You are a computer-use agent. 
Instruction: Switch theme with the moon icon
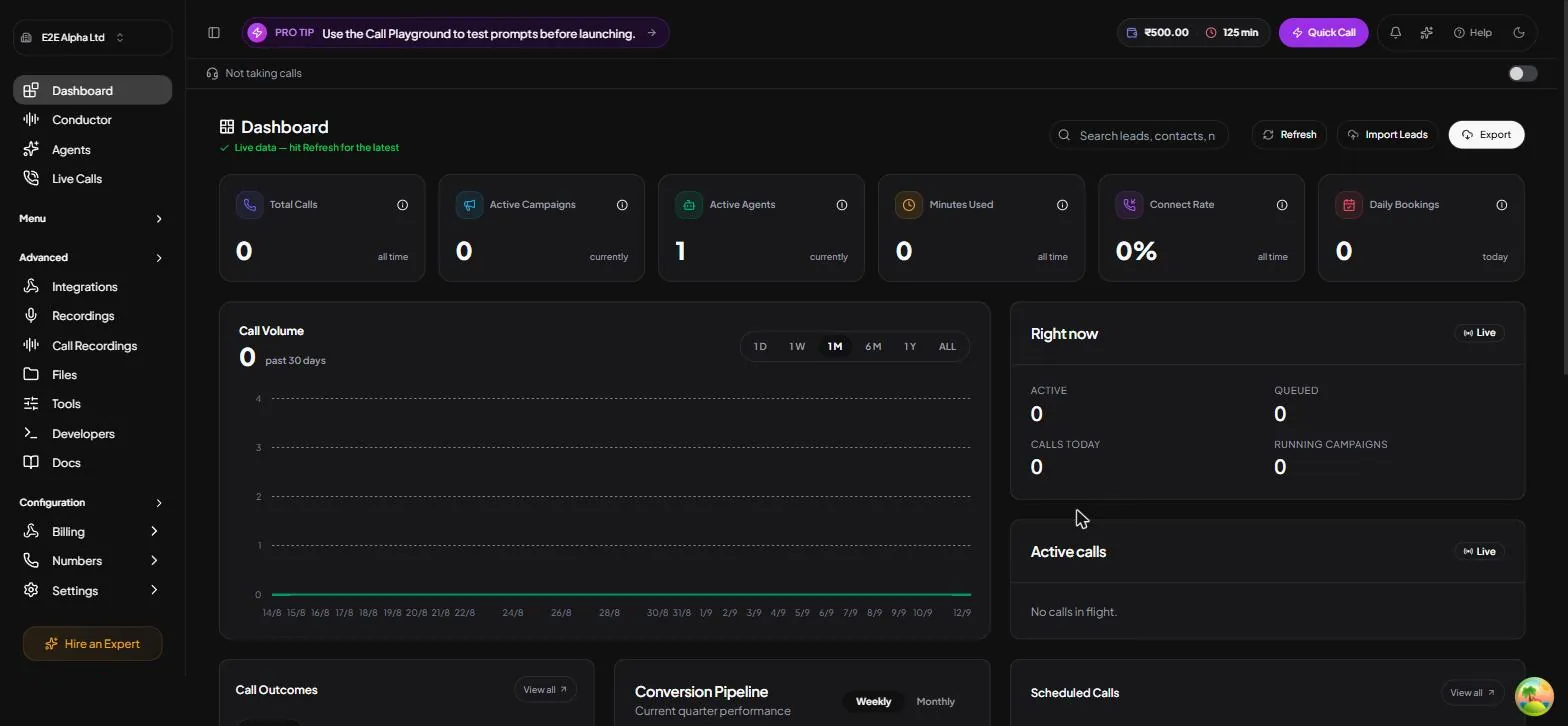click(x=1519, y=33)
